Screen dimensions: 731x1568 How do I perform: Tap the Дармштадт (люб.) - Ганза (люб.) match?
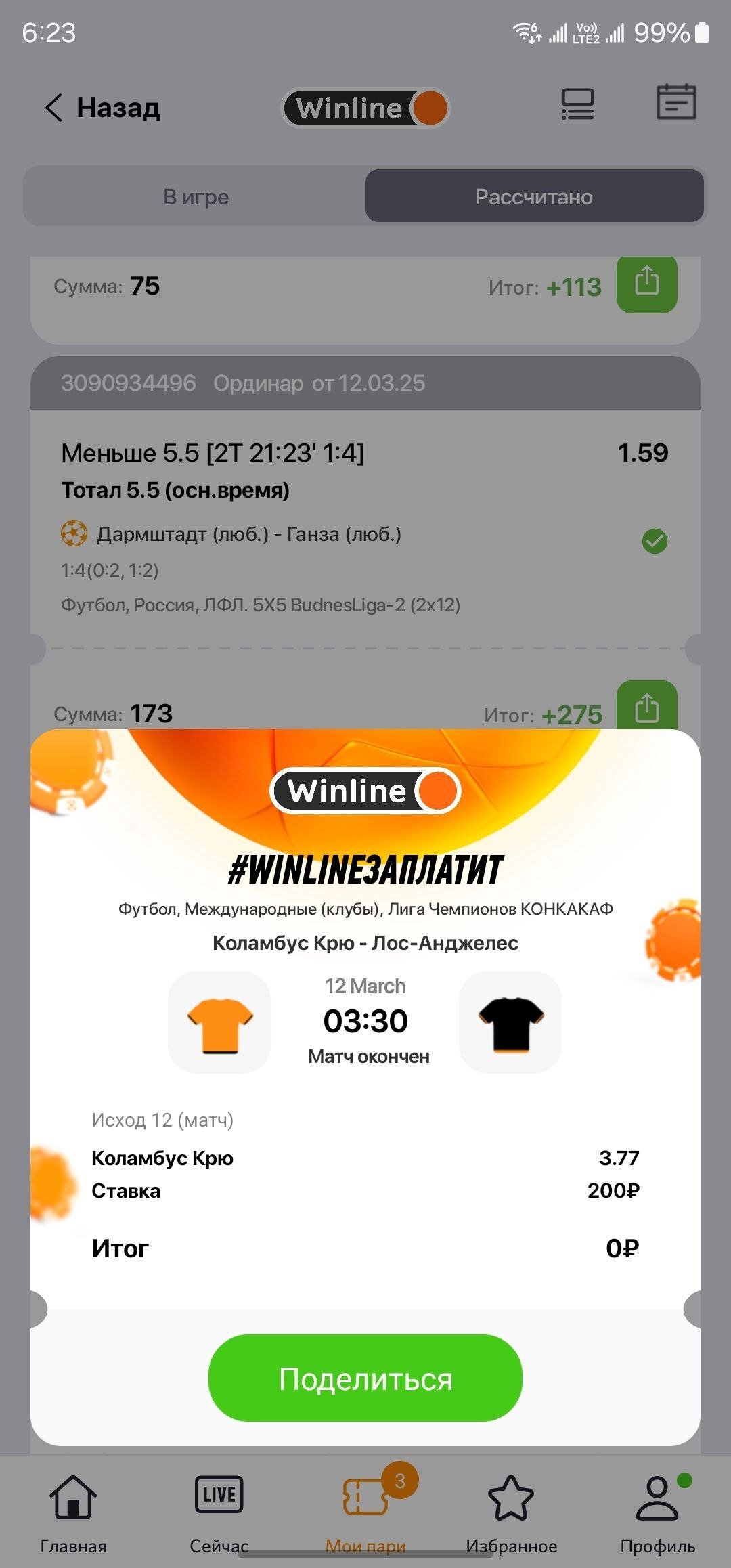(248, 534)
